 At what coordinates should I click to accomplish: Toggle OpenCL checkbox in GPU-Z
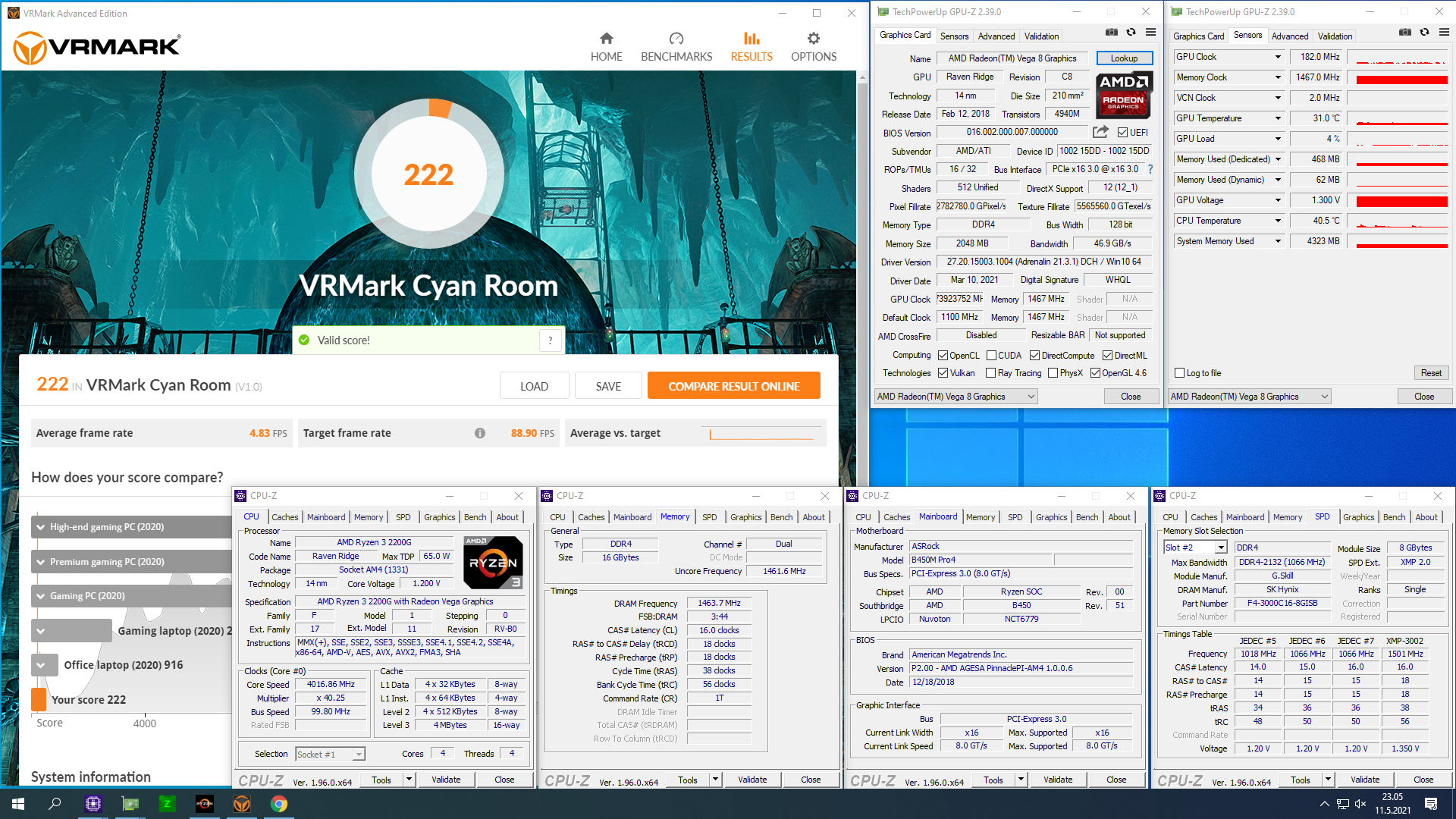coord(943,356)
